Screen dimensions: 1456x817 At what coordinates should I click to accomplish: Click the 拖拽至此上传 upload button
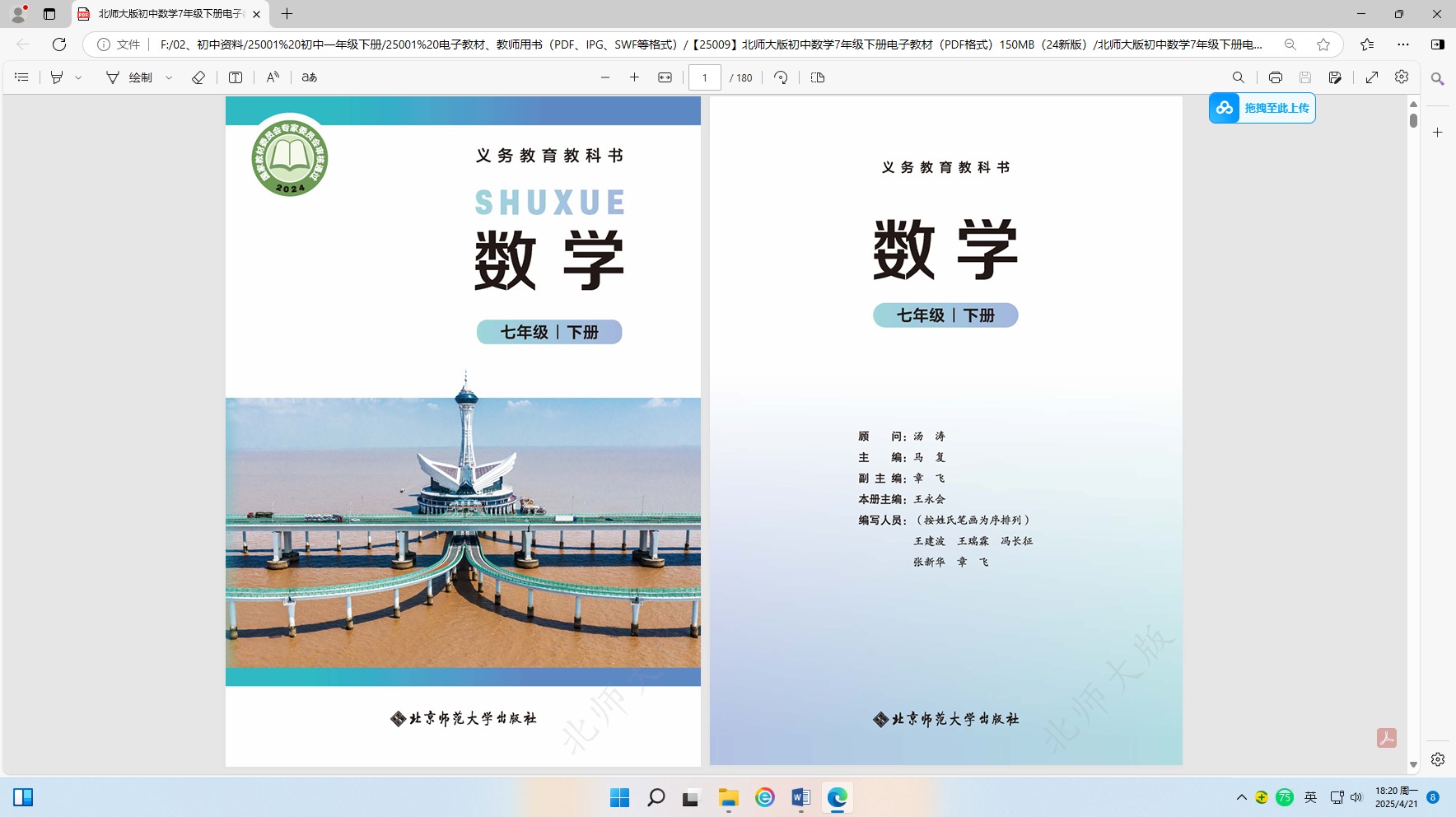pos(1262,108)
